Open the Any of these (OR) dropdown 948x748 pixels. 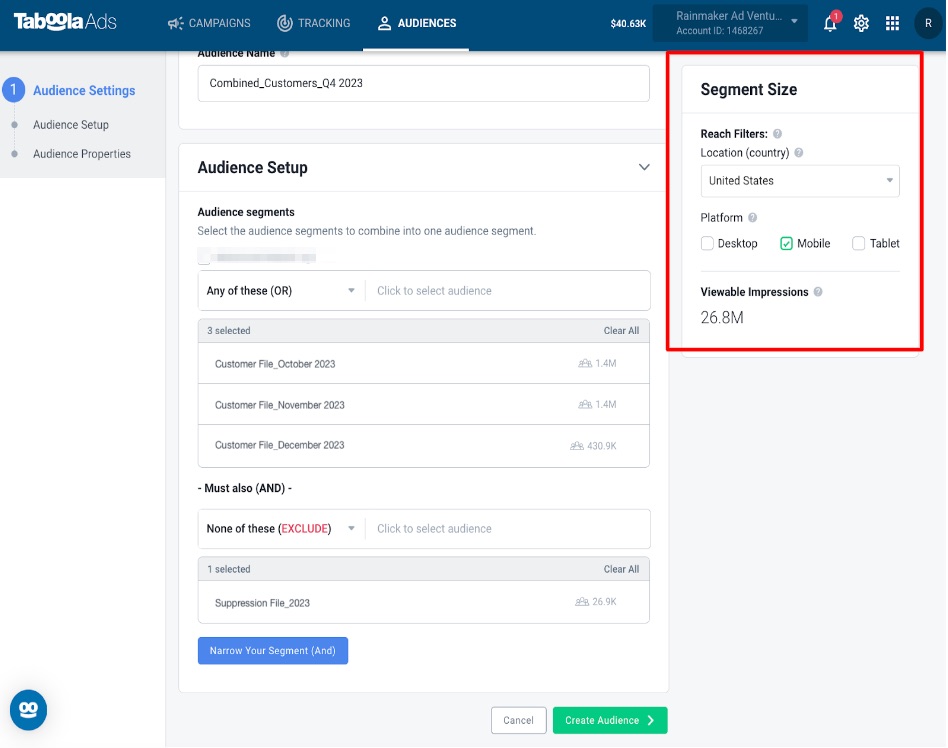coord(281,291)
